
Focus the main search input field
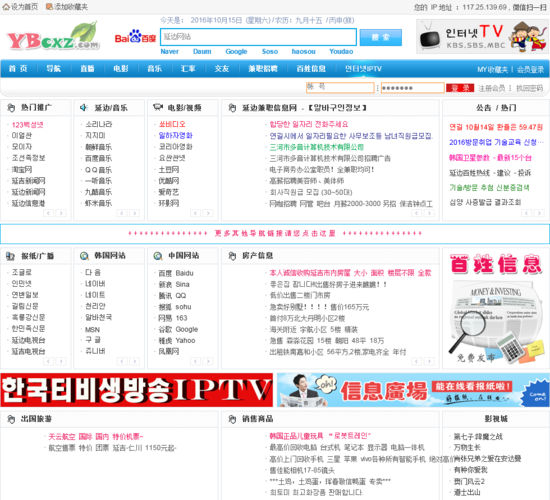tap(259, 37)
